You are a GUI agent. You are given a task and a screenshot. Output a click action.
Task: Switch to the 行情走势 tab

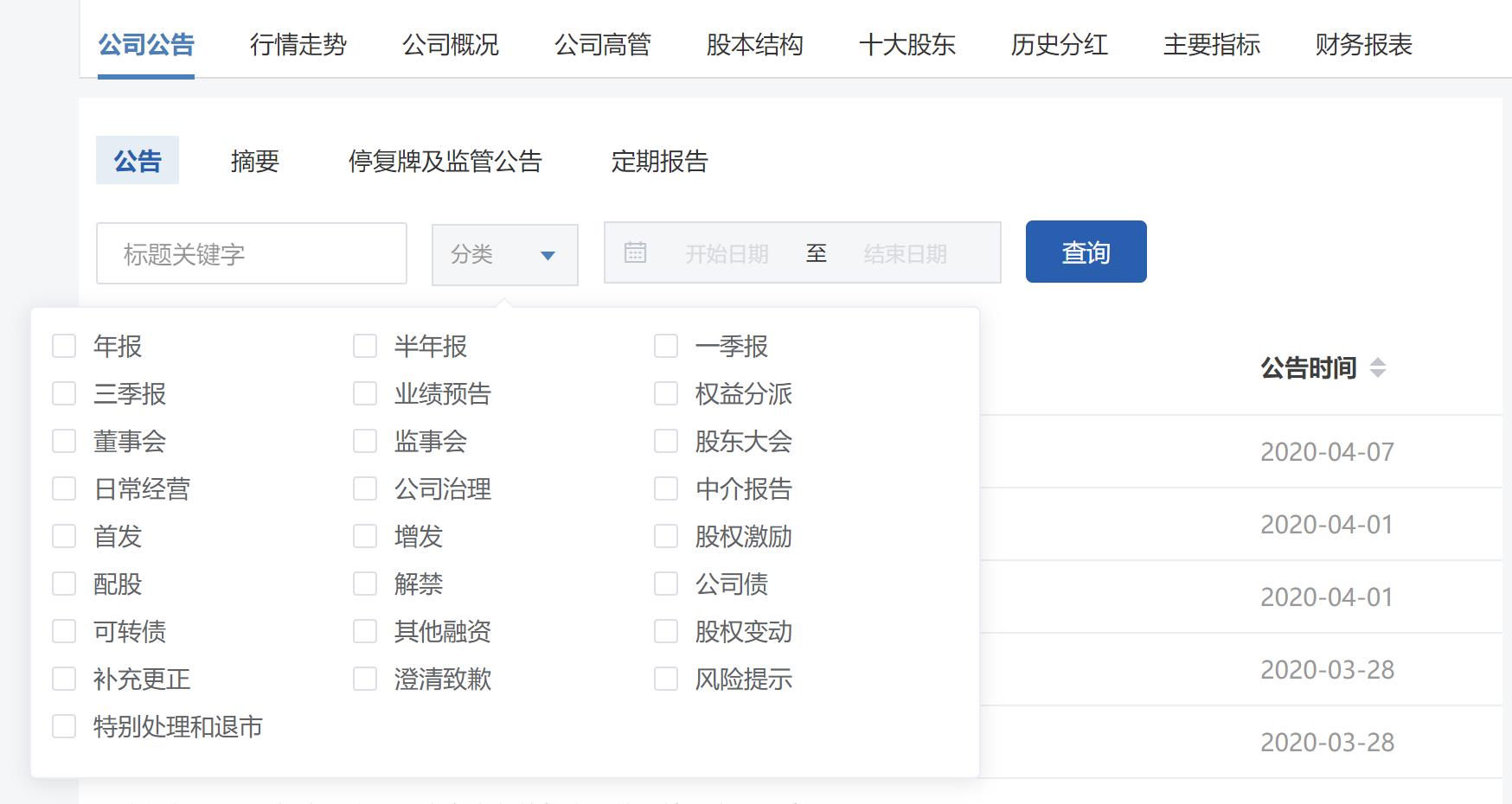[x=298, y=46]
